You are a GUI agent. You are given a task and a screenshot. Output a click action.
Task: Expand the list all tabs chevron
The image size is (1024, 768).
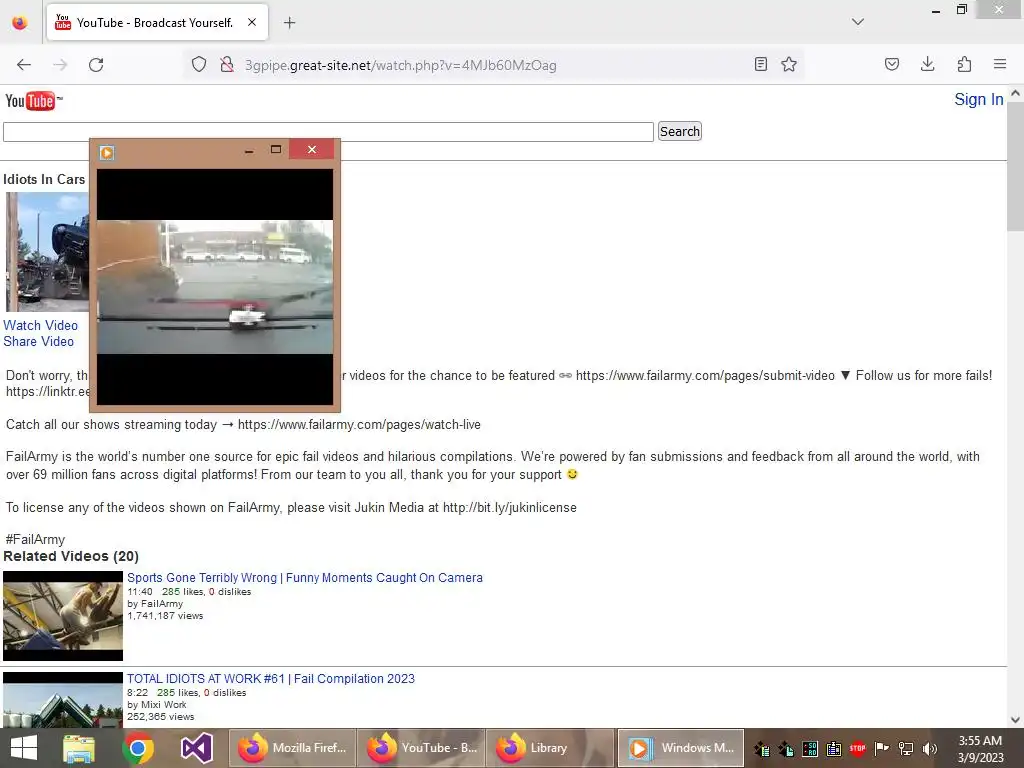pos(857,22)
